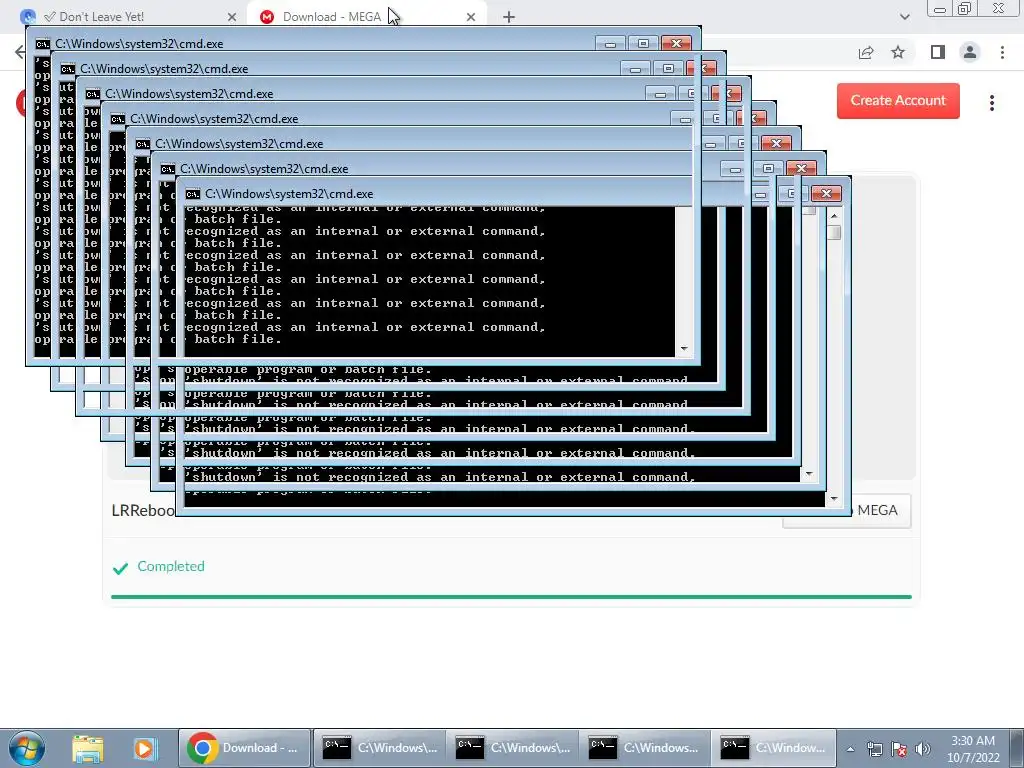This screenshot has width=1024, height=768.
Task: Open the Windows Start menu
Action: [26, 748]
